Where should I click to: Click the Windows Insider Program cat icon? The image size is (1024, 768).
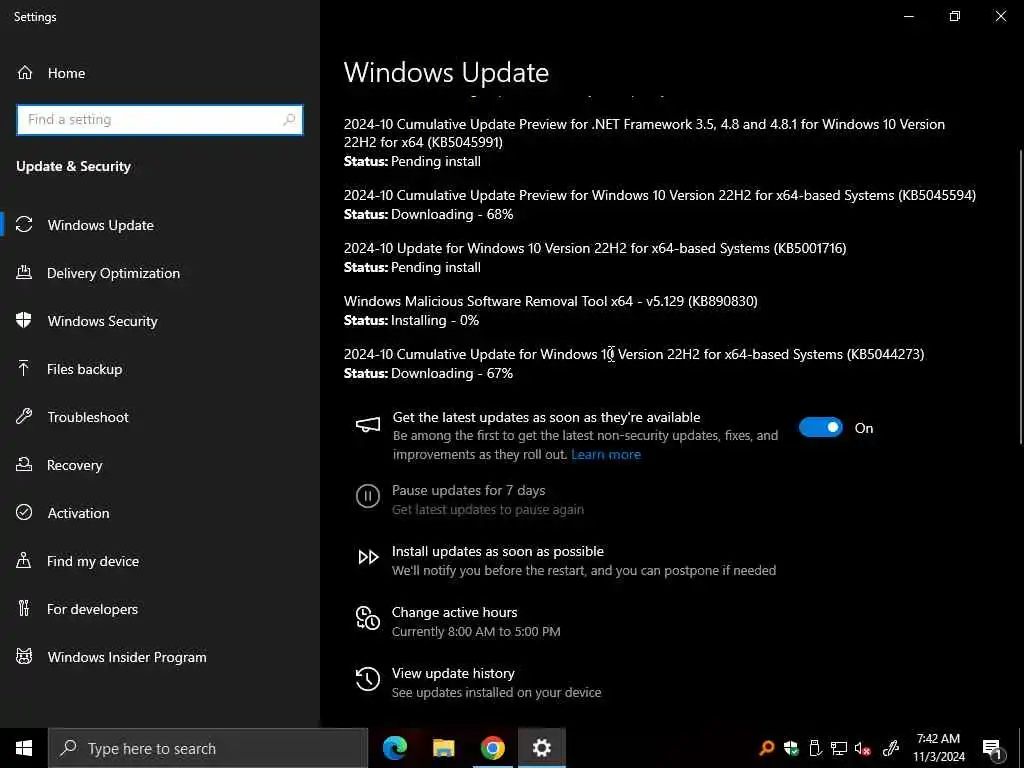point(24,656)
